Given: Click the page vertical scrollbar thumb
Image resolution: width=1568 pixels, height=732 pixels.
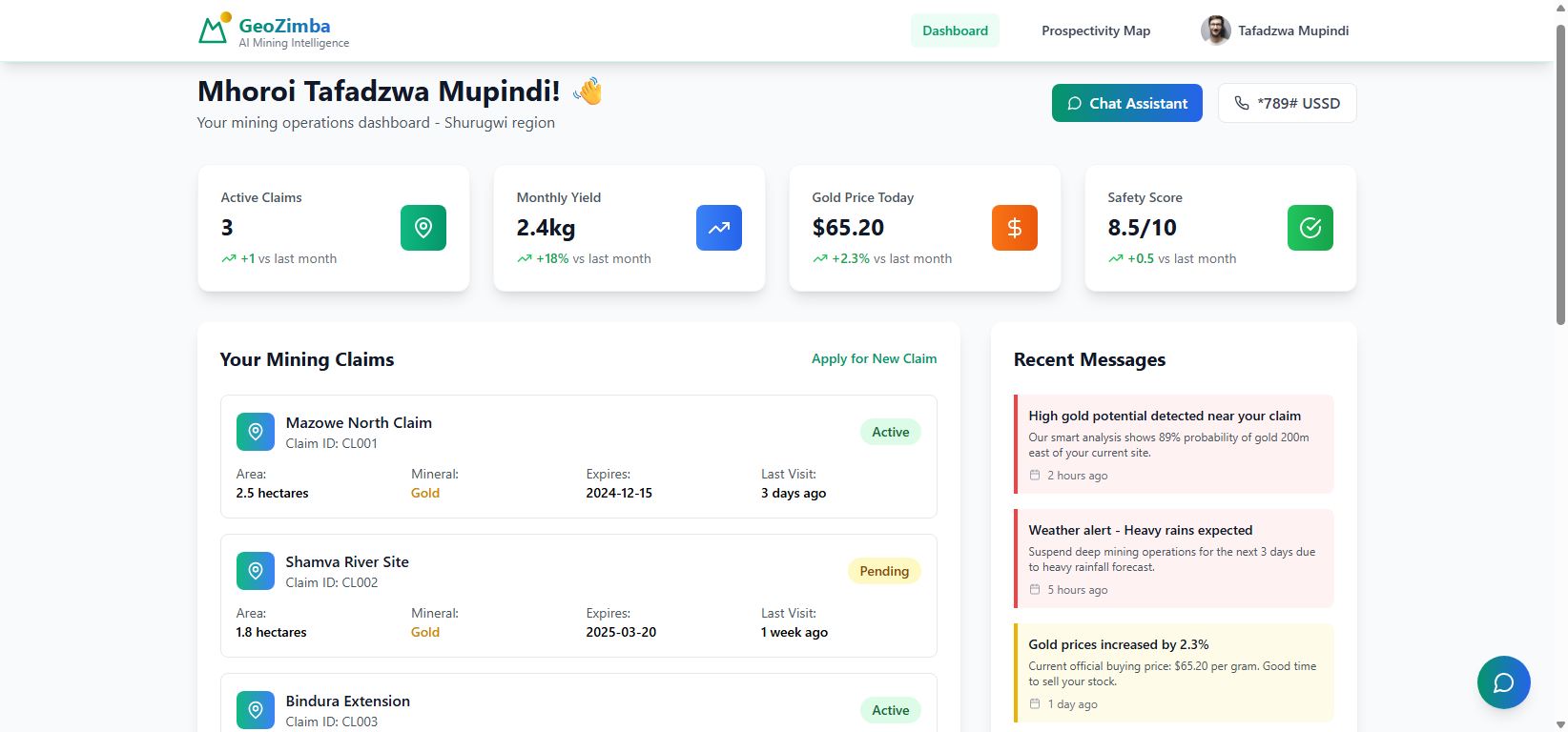Looking at the screenshot, I should (x=1560, y=173).
